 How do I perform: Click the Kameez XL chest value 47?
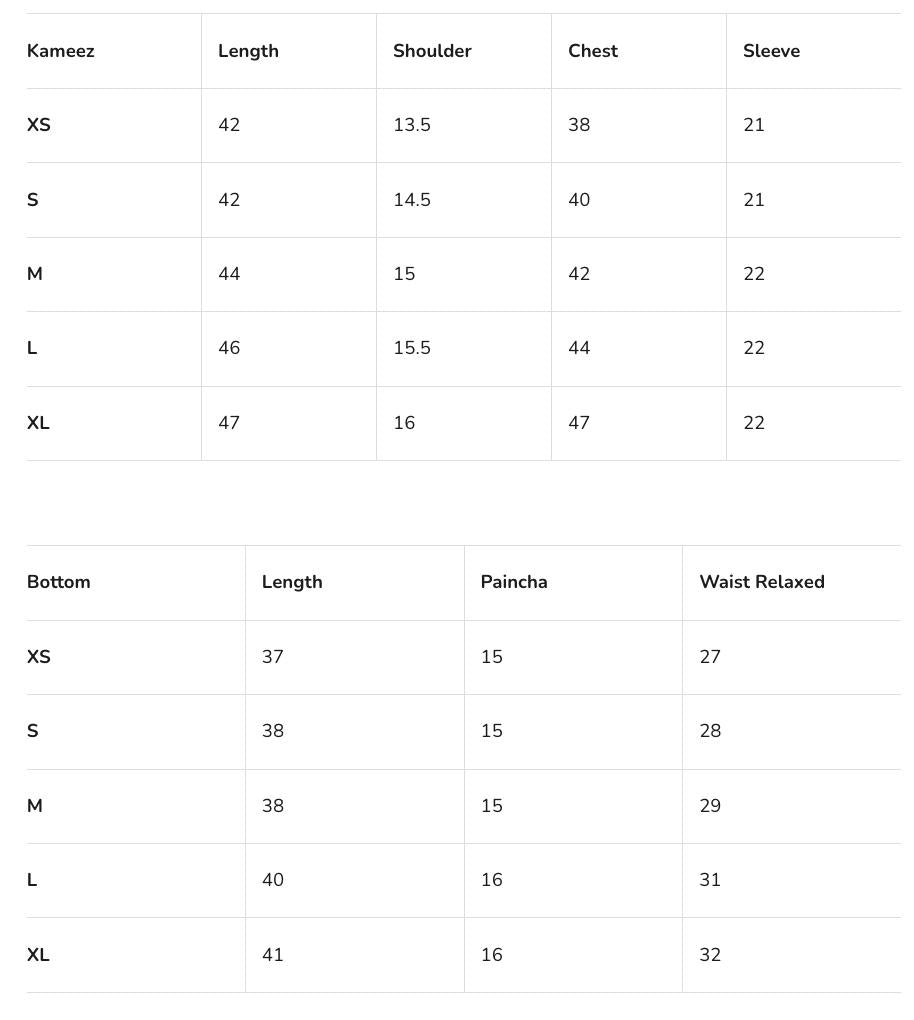click(579, 423)
